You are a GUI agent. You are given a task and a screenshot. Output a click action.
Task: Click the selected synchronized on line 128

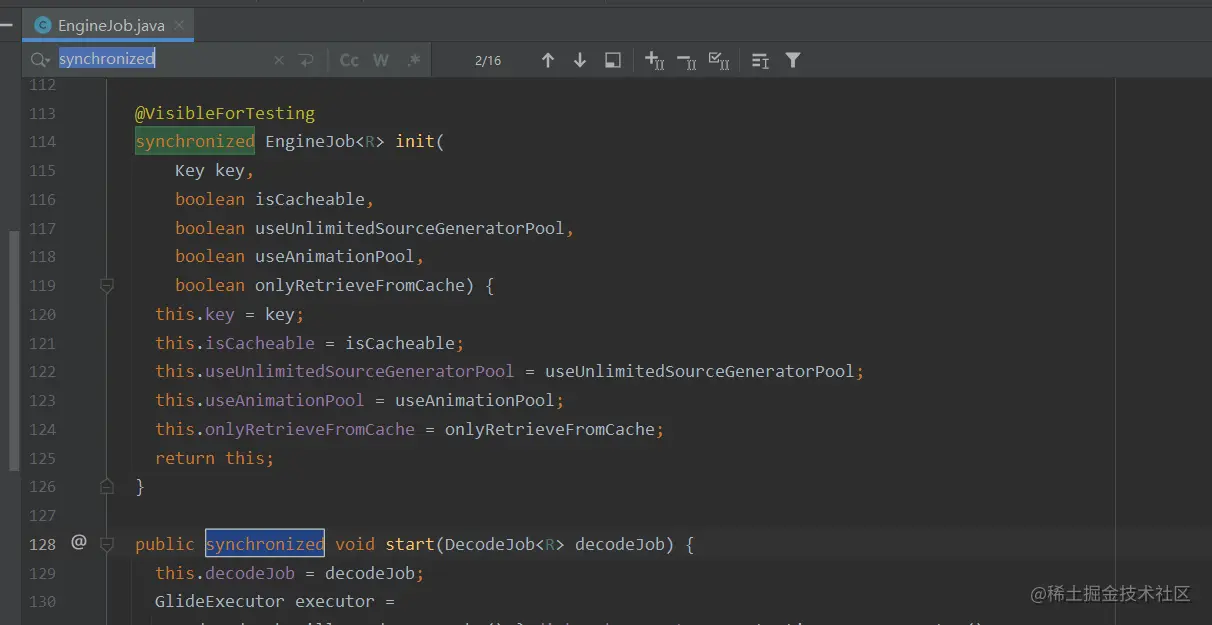265,544
